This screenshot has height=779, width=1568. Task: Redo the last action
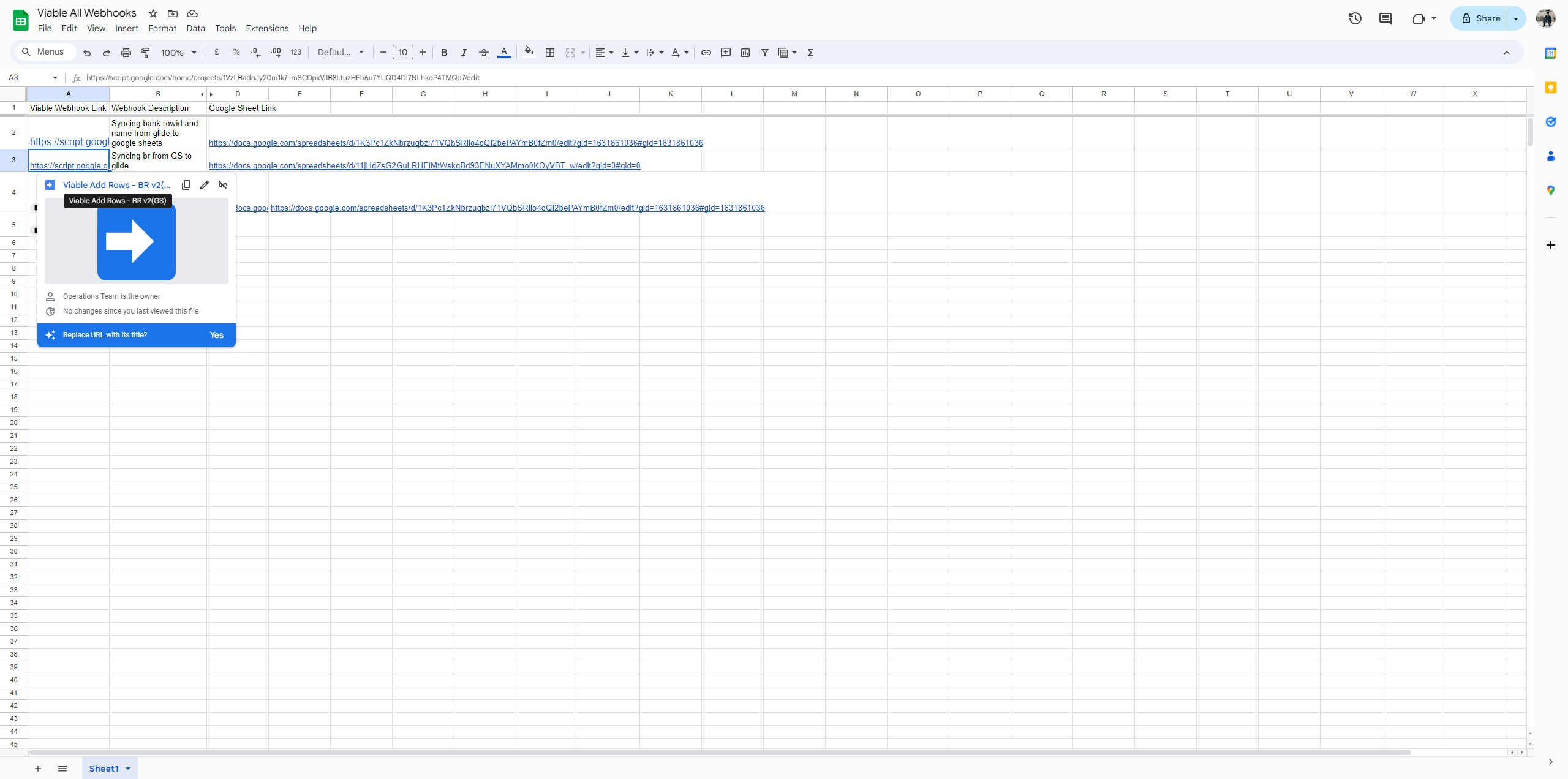107,53
